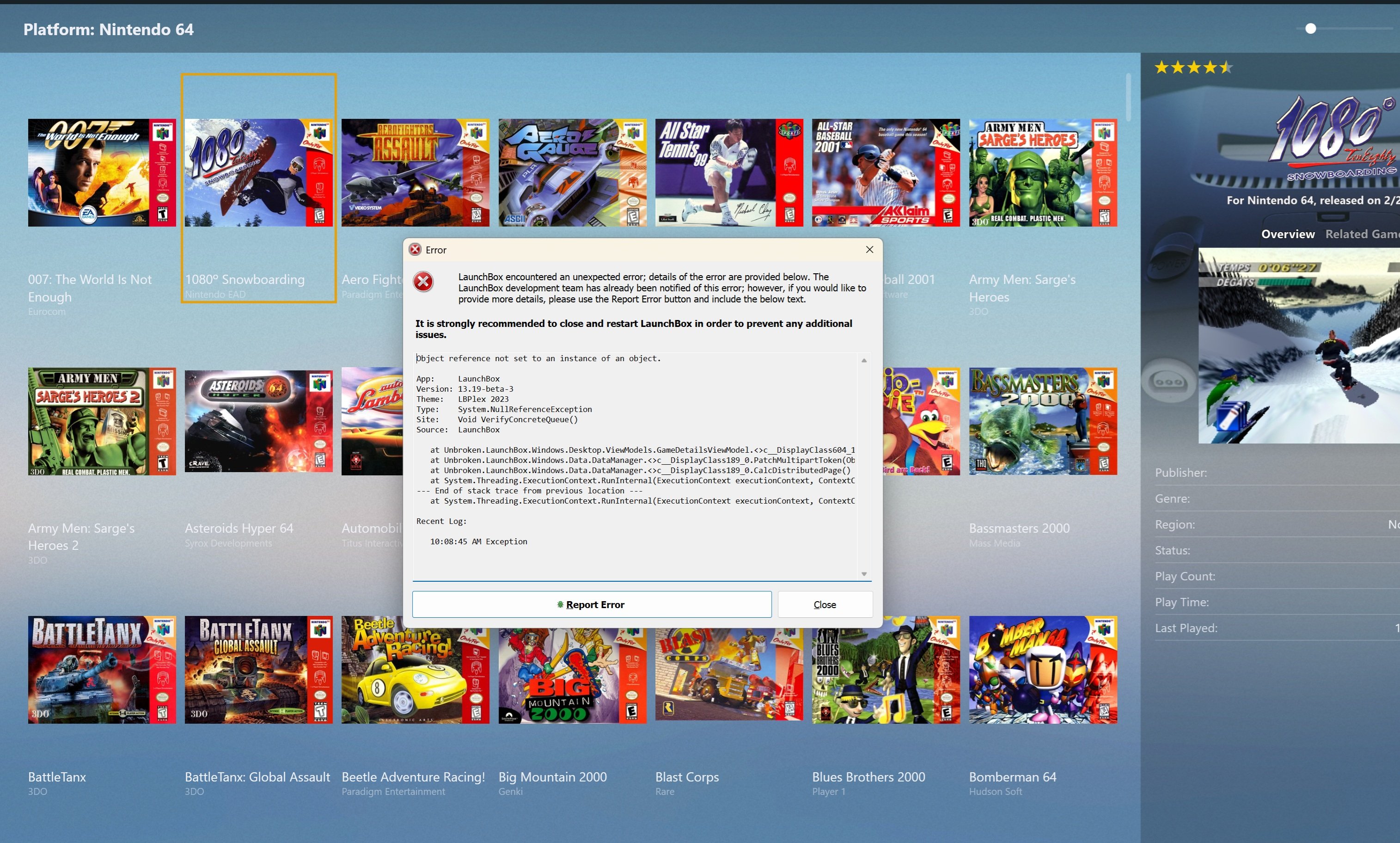Click Close button in Error dialog

click(x=825, y=604)
